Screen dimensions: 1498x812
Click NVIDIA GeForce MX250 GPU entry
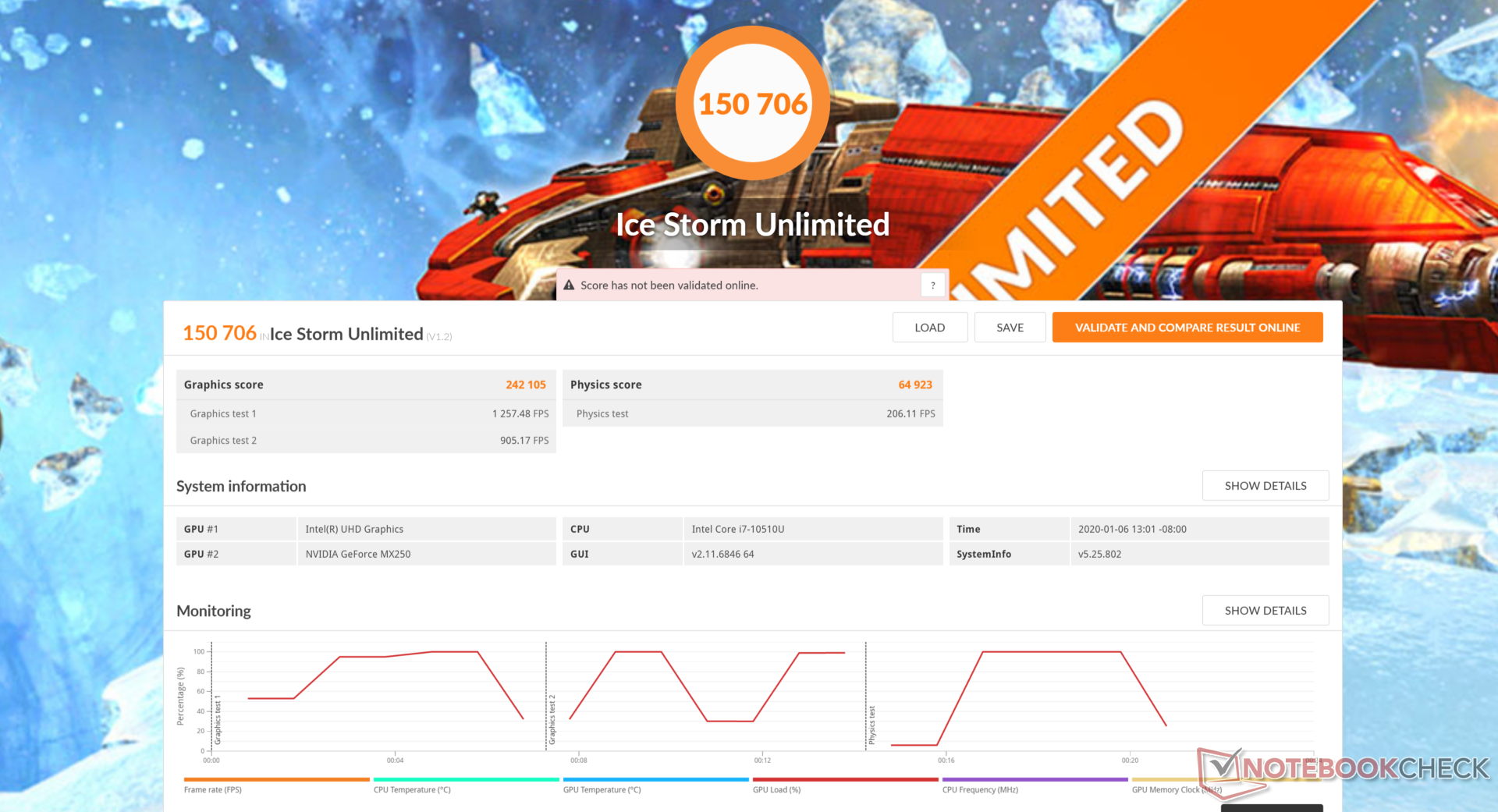tap(358, 554)
